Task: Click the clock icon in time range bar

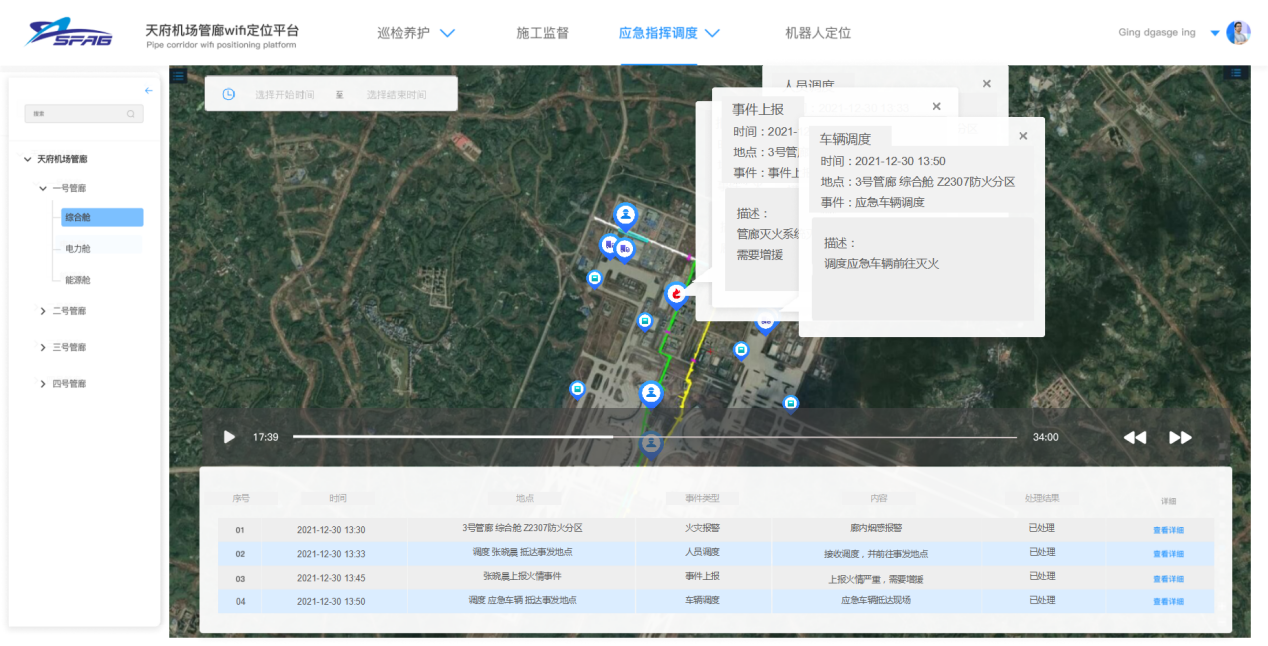Action: click(228, 94)
